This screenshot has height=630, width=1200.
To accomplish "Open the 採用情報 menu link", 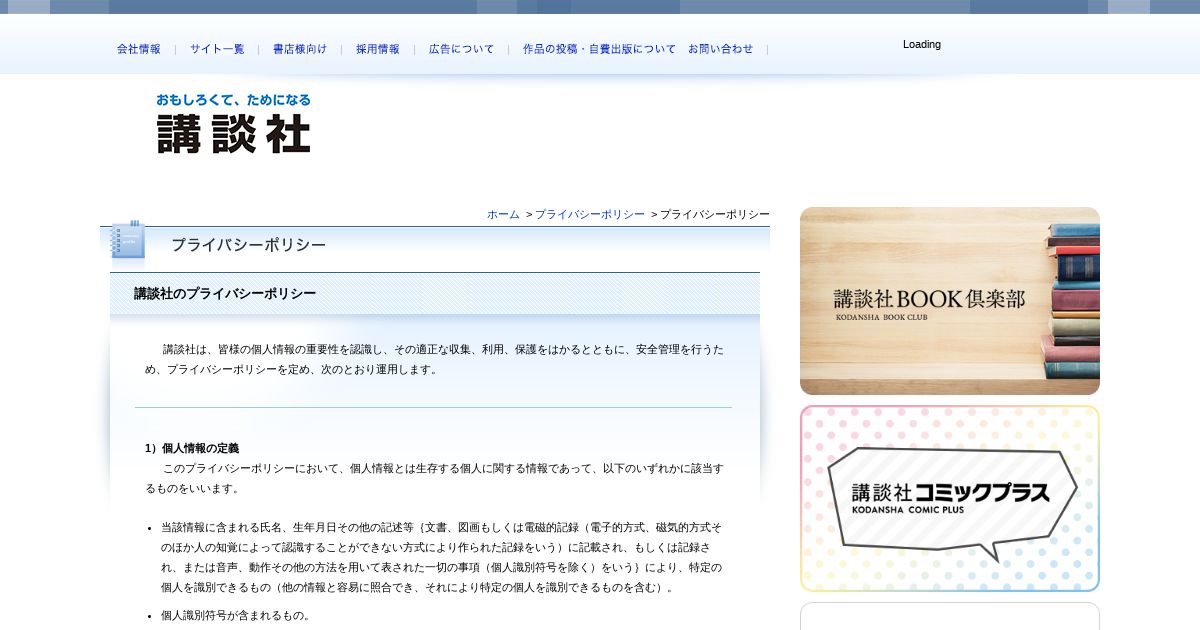I will [x=378, y=49].
